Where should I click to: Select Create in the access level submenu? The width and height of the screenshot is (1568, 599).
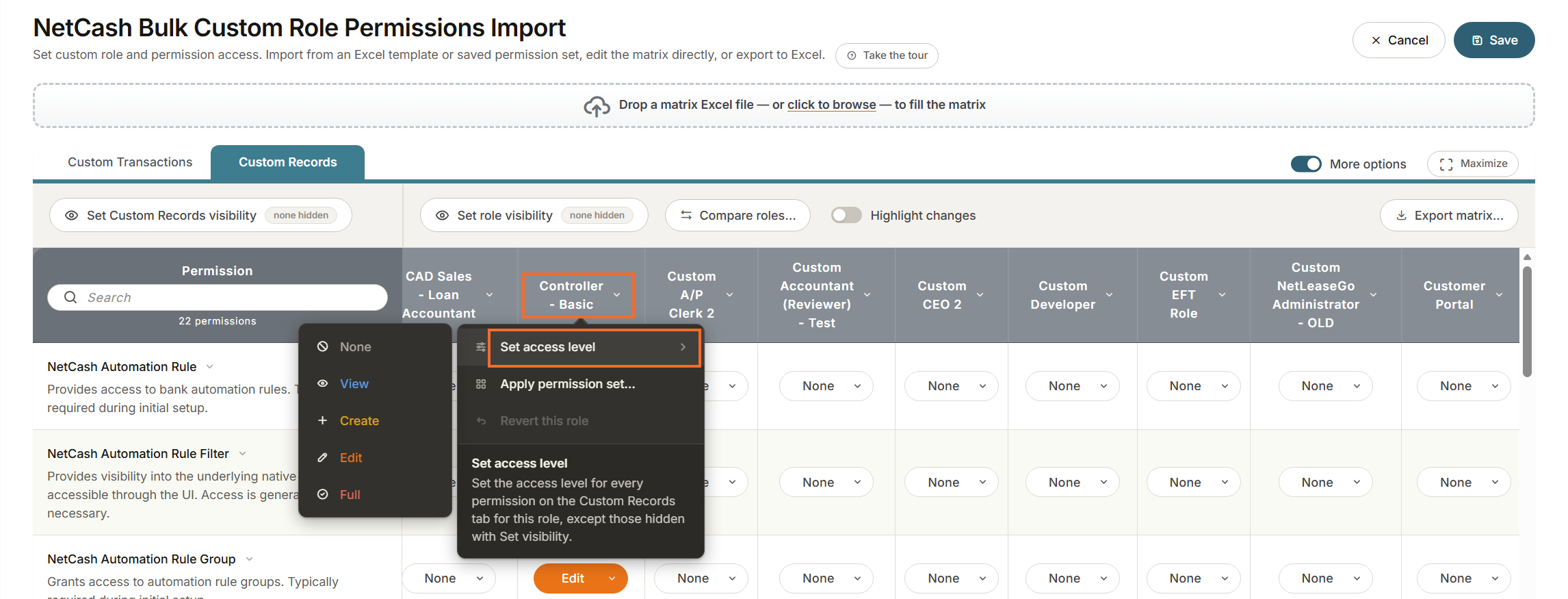[x=375, y=420]
